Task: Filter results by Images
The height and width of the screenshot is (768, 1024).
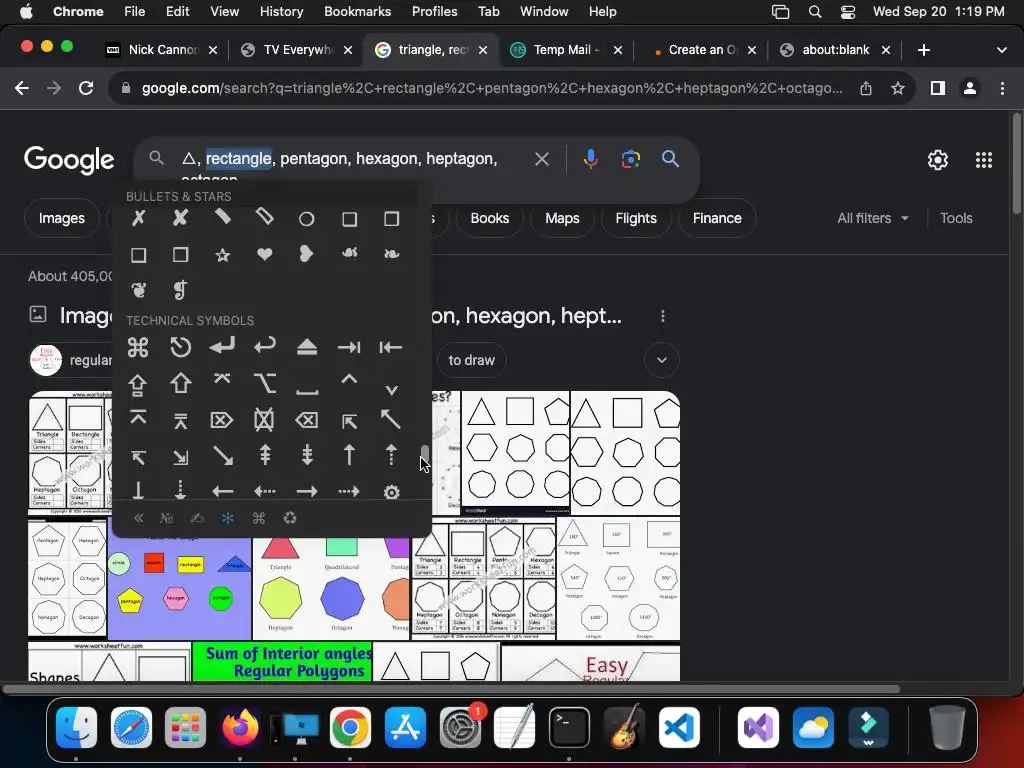Action: [x=61, y=218]
